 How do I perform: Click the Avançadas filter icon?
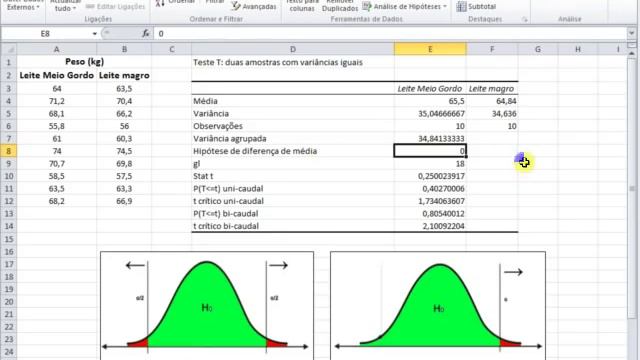click(236, 6)
